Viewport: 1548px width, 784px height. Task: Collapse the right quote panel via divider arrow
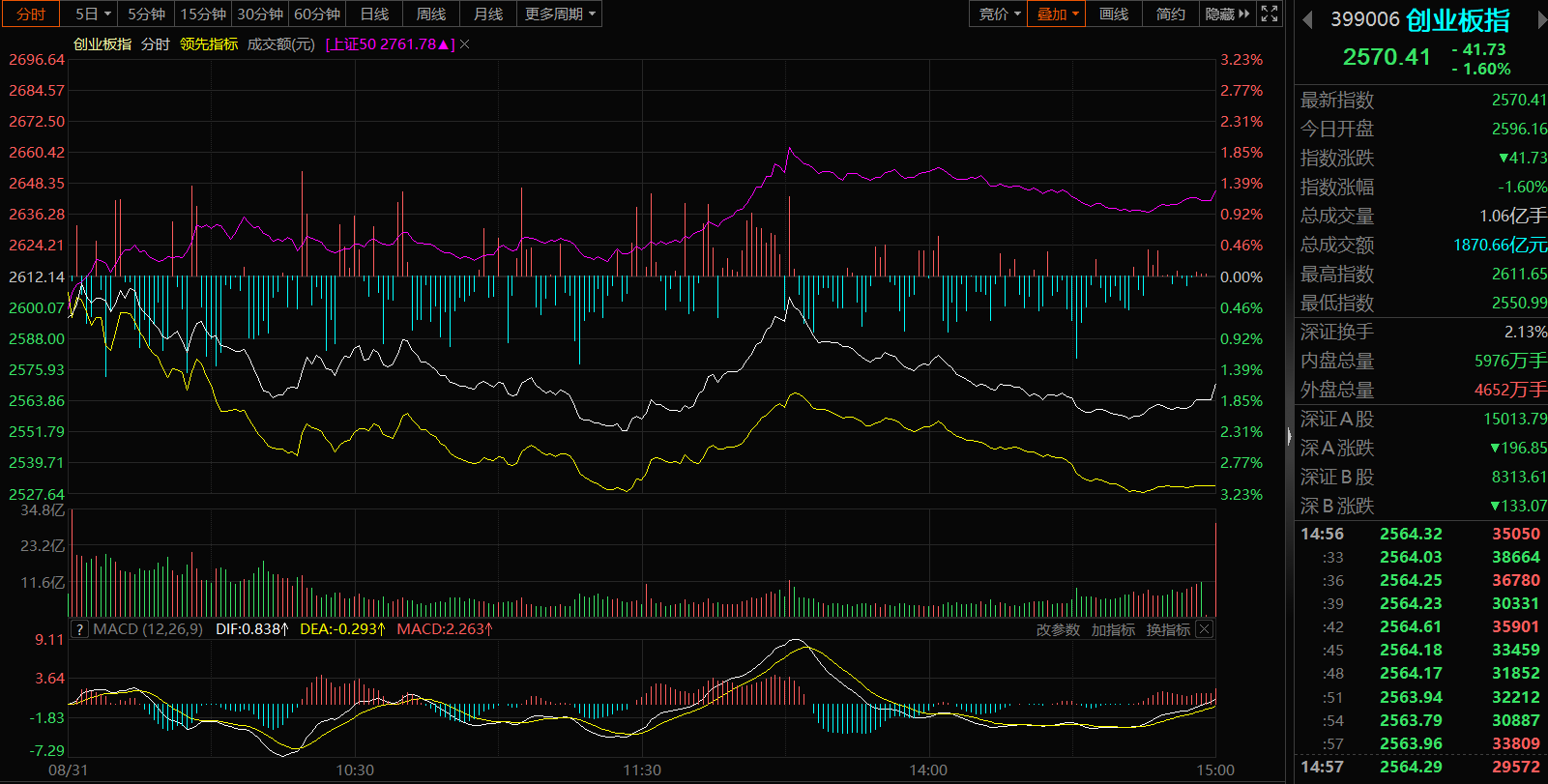(x=1289, y=437)
